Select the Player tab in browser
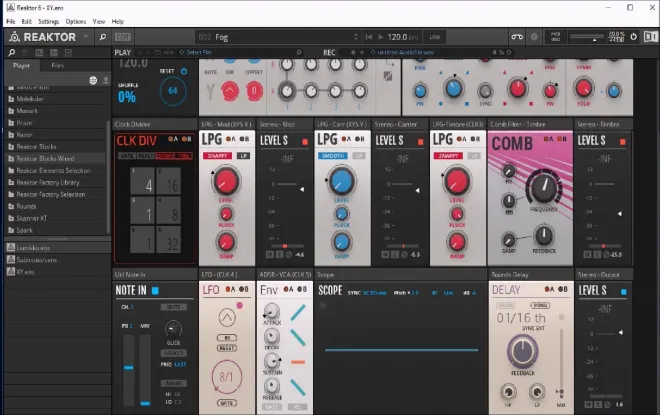Screen dimensions: 660x415 coord(21,65)
